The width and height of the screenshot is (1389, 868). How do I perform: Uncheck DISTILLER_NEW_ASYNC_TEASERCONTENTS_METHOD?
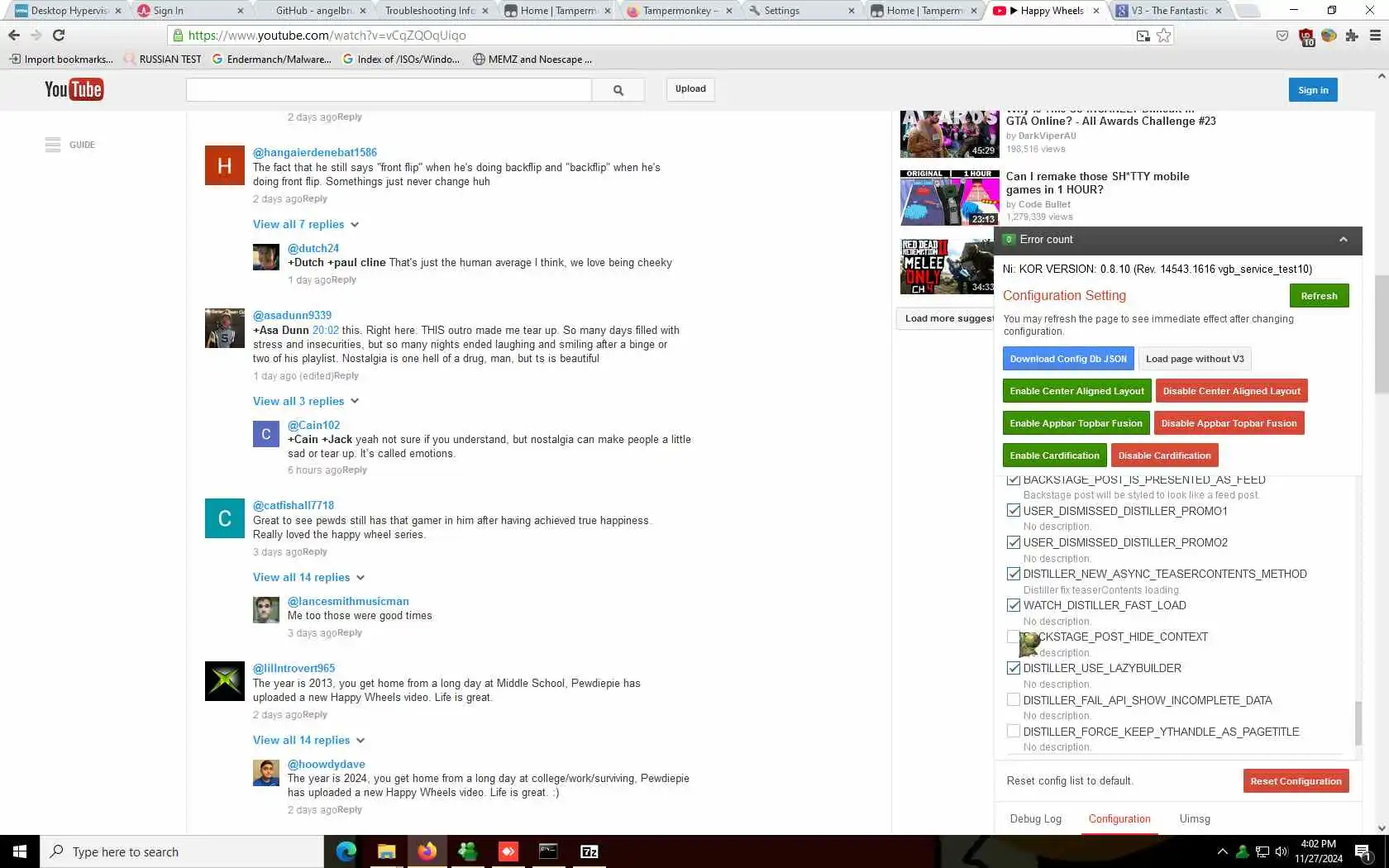[1014, 574]
